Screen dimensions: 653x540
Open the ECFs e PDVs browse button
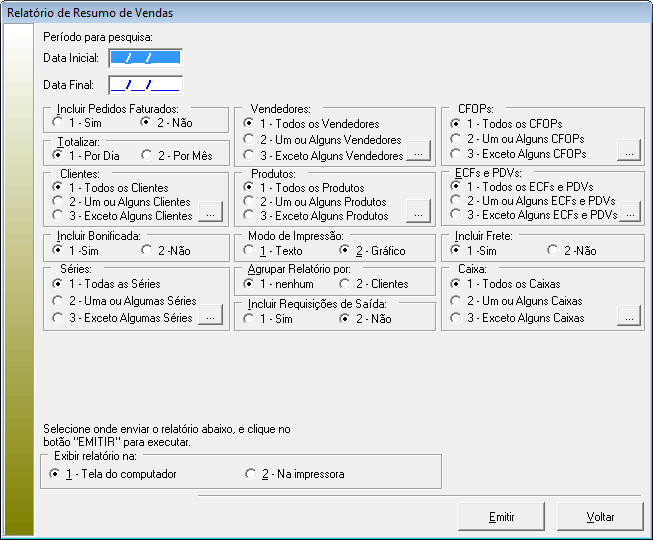(628, 212)
